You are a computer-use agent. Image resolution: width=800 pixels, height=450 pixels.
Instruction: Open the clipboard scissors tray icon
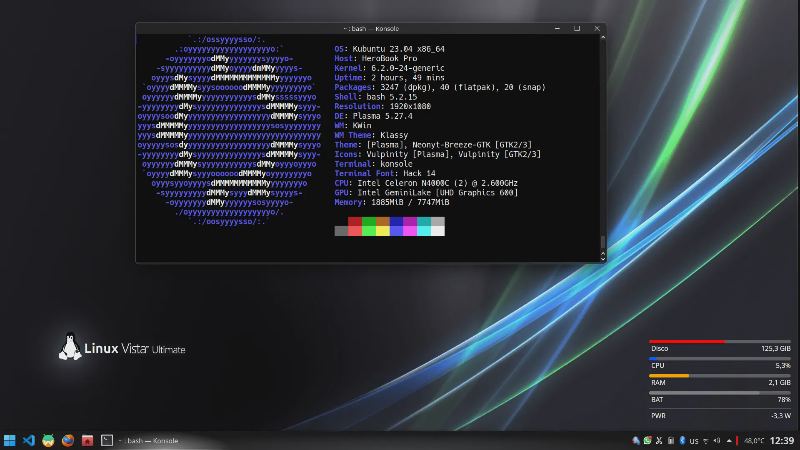point(659,440)
